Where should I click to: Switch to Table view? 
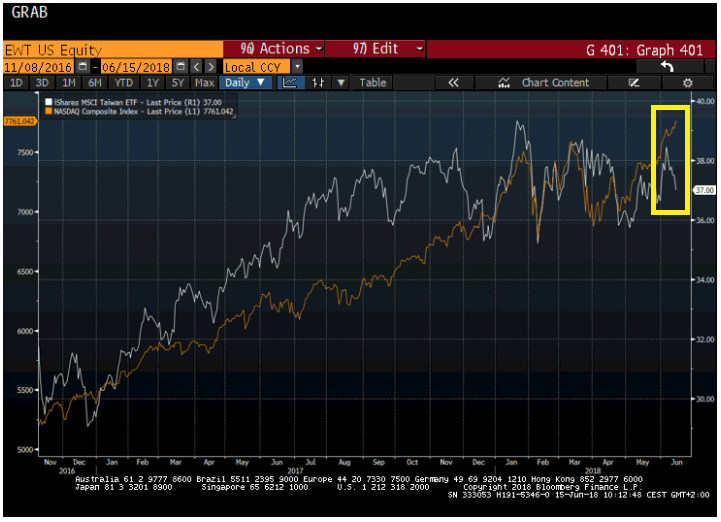(372, 83)
